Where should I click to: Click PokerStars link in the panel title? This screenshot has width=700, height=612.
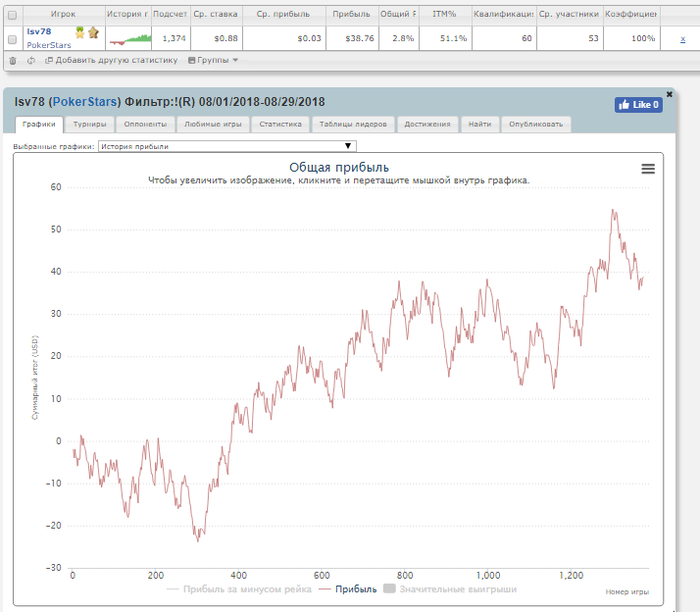click(85, 102)
